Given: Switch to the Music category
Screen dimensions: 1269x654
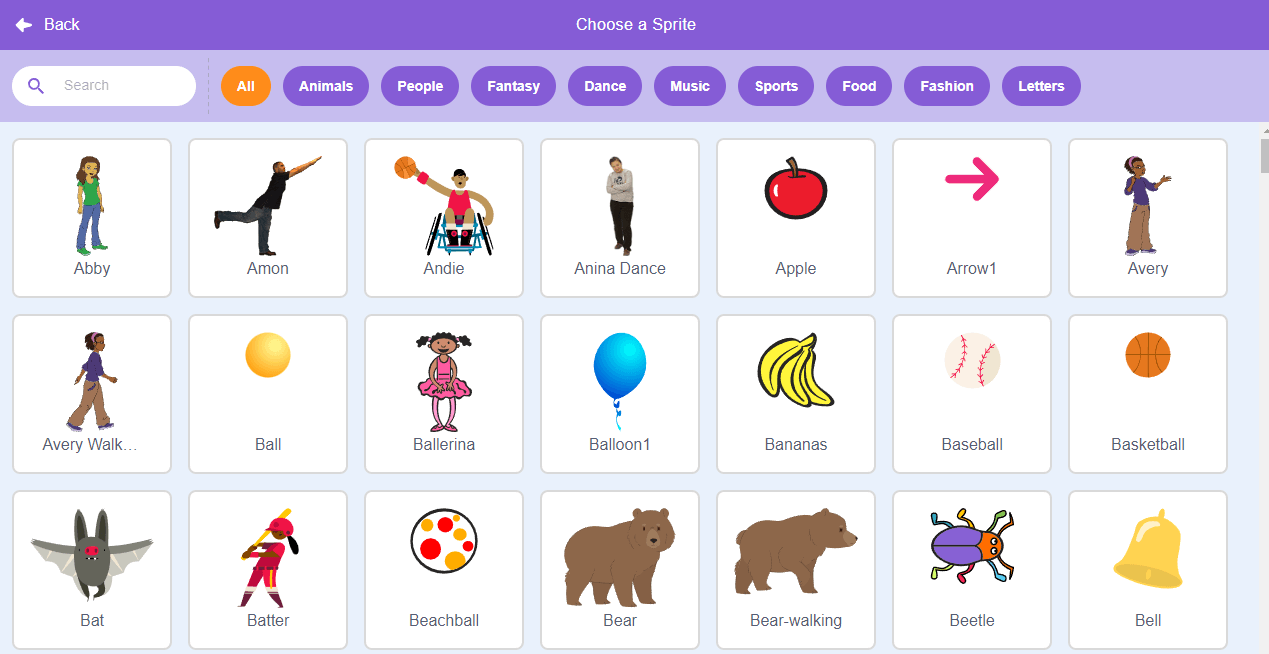Looking at the screenshot, I should pos(690,86).
